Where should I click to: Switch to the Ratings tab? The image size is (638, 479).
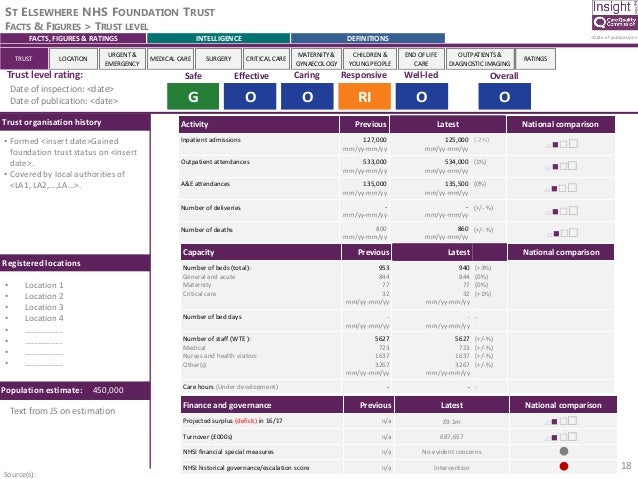(535, 59)
